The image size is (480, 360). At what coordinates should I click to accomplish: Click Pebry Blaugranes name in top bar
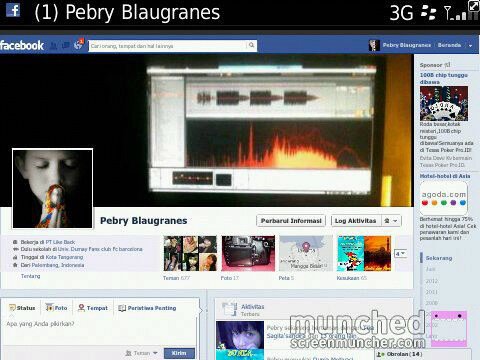(x=407, y=45)
